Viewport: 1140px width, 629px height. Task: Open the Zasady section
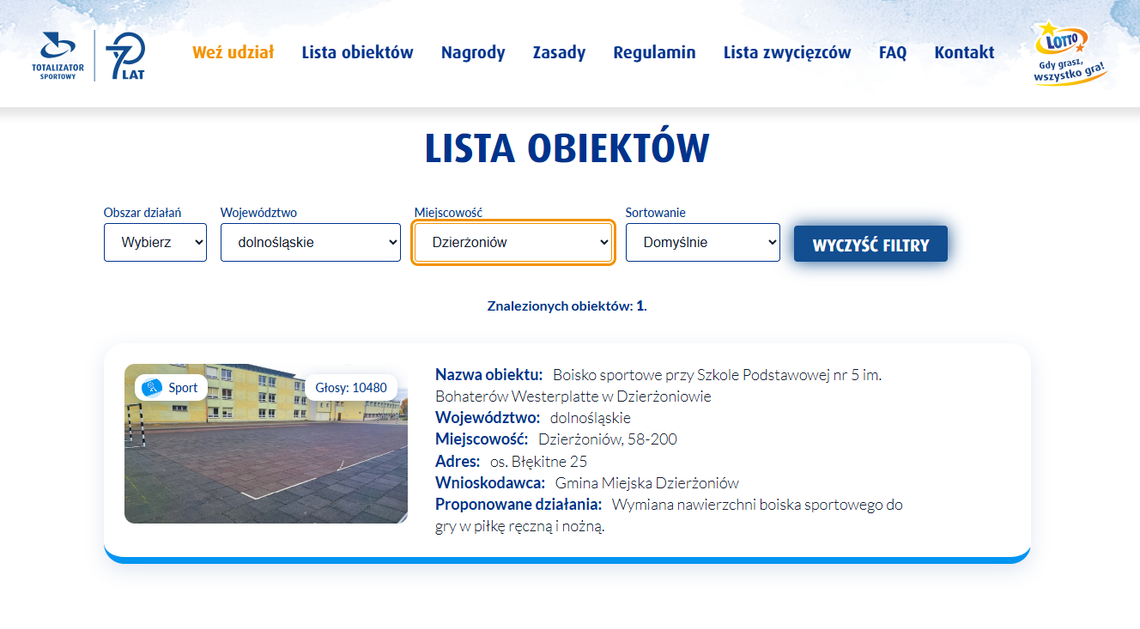click(559, 52)
